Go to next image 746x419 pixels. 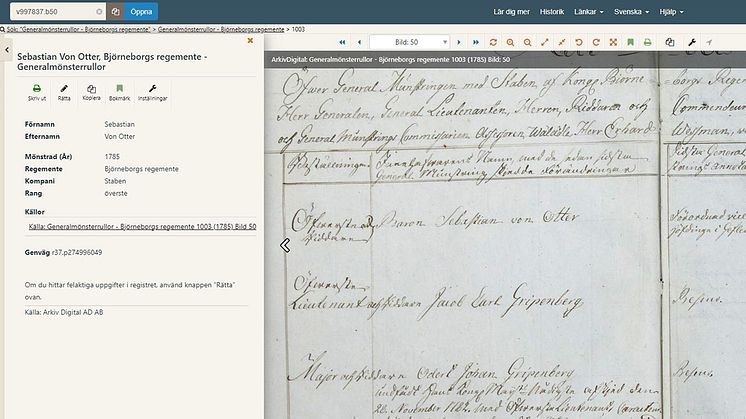point(459,42)
